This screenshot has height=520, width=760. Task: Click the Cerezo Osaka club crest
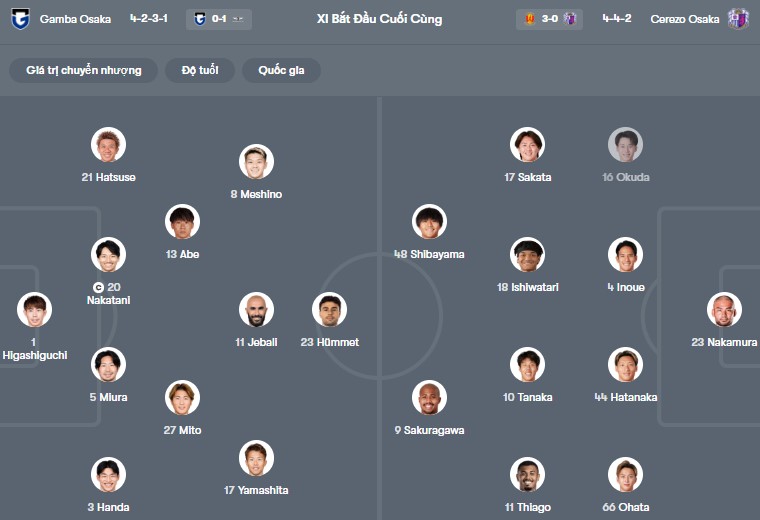click(738, 19)
